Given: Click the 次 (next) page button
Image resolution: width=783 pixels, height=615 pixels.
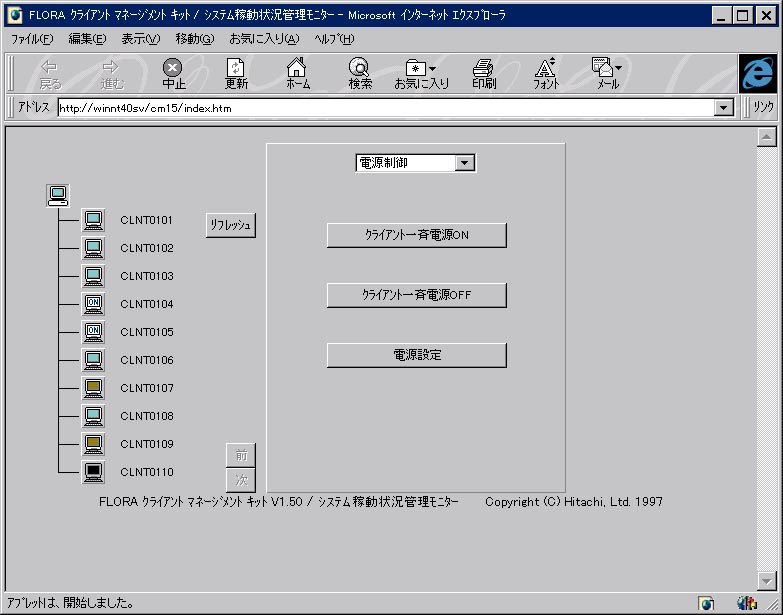Looking at the screenshot, I should tap(241, 480).
